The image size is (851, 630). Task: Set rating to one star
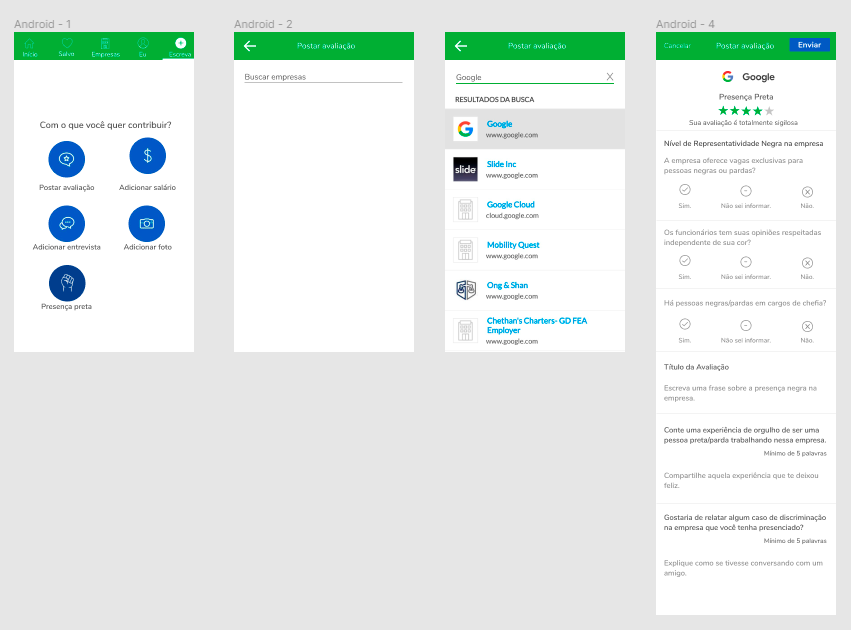(x=723, y=111)
